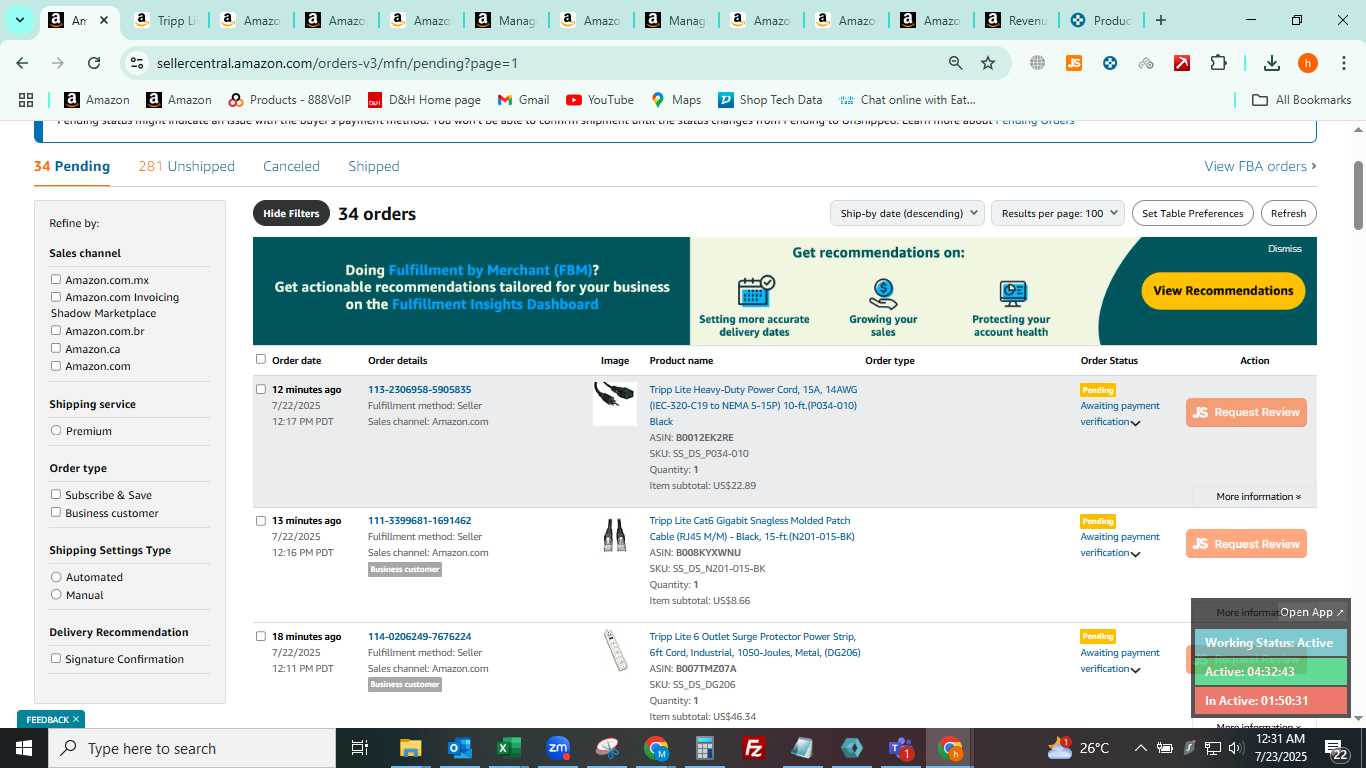Click the Hide Filters button
The image size is (1366, 768).
coord(291,213)
